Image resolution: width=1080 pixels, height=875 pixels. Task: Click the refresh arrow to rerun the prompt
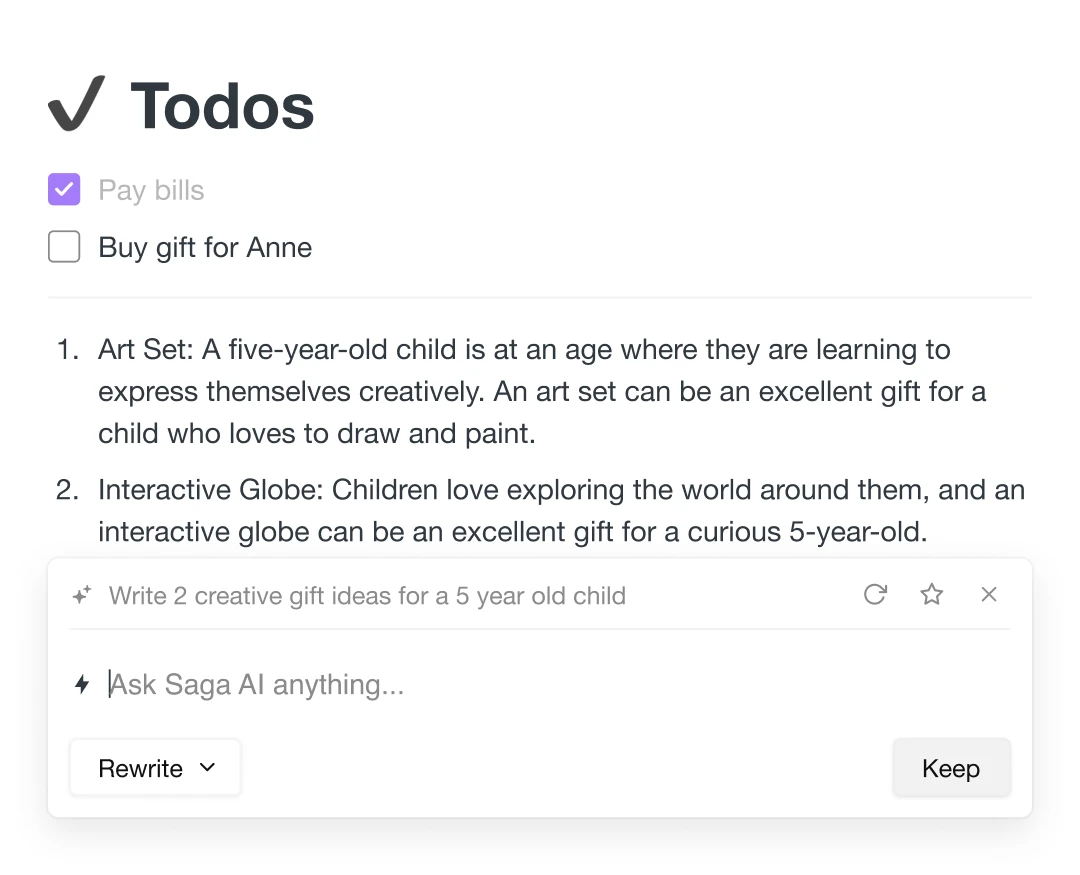click(x=875, y=594)
